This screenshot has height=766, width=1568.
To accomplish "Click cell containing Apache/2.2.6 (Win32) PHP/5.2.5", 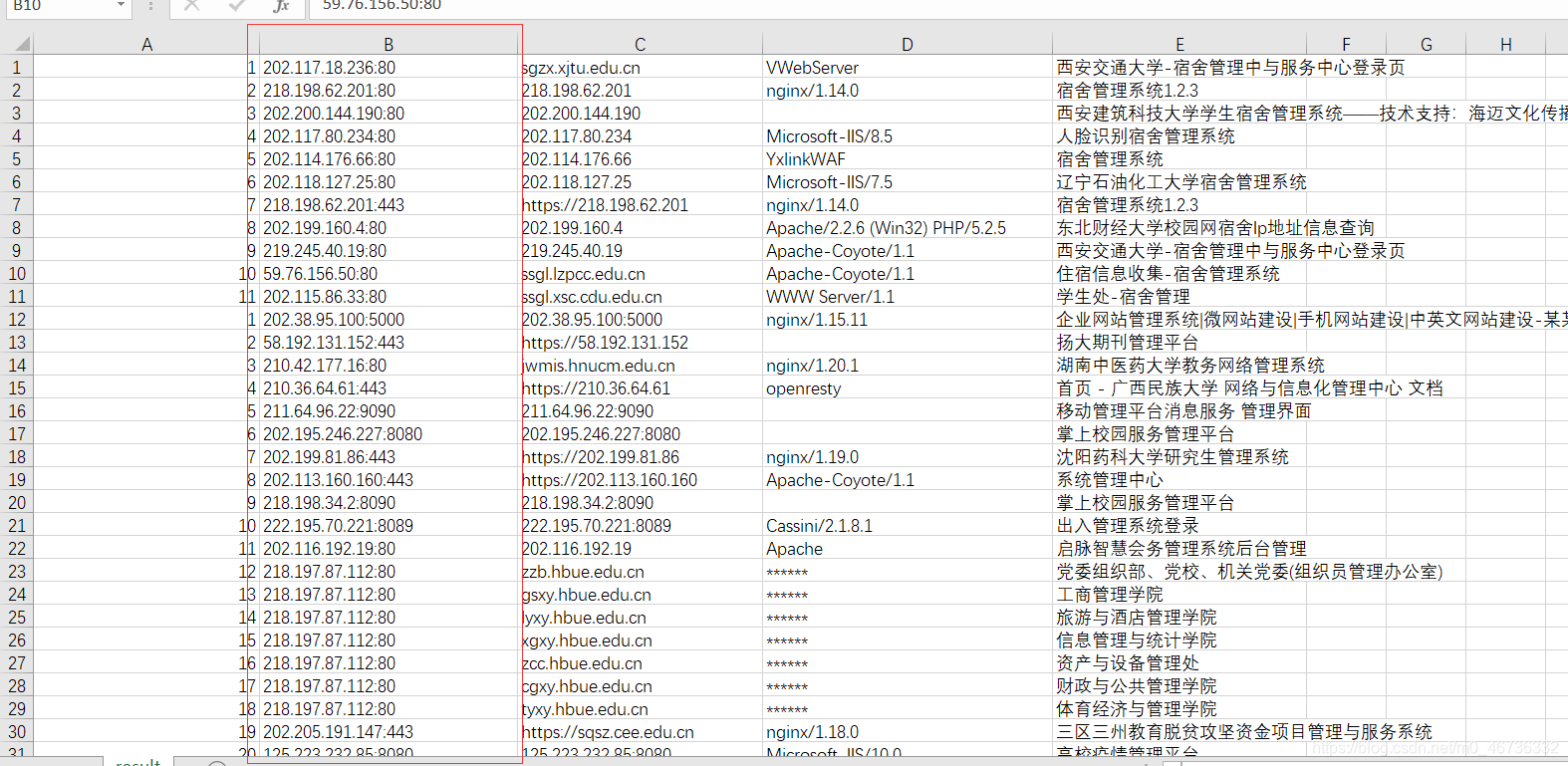I will (x=908, y=228).
